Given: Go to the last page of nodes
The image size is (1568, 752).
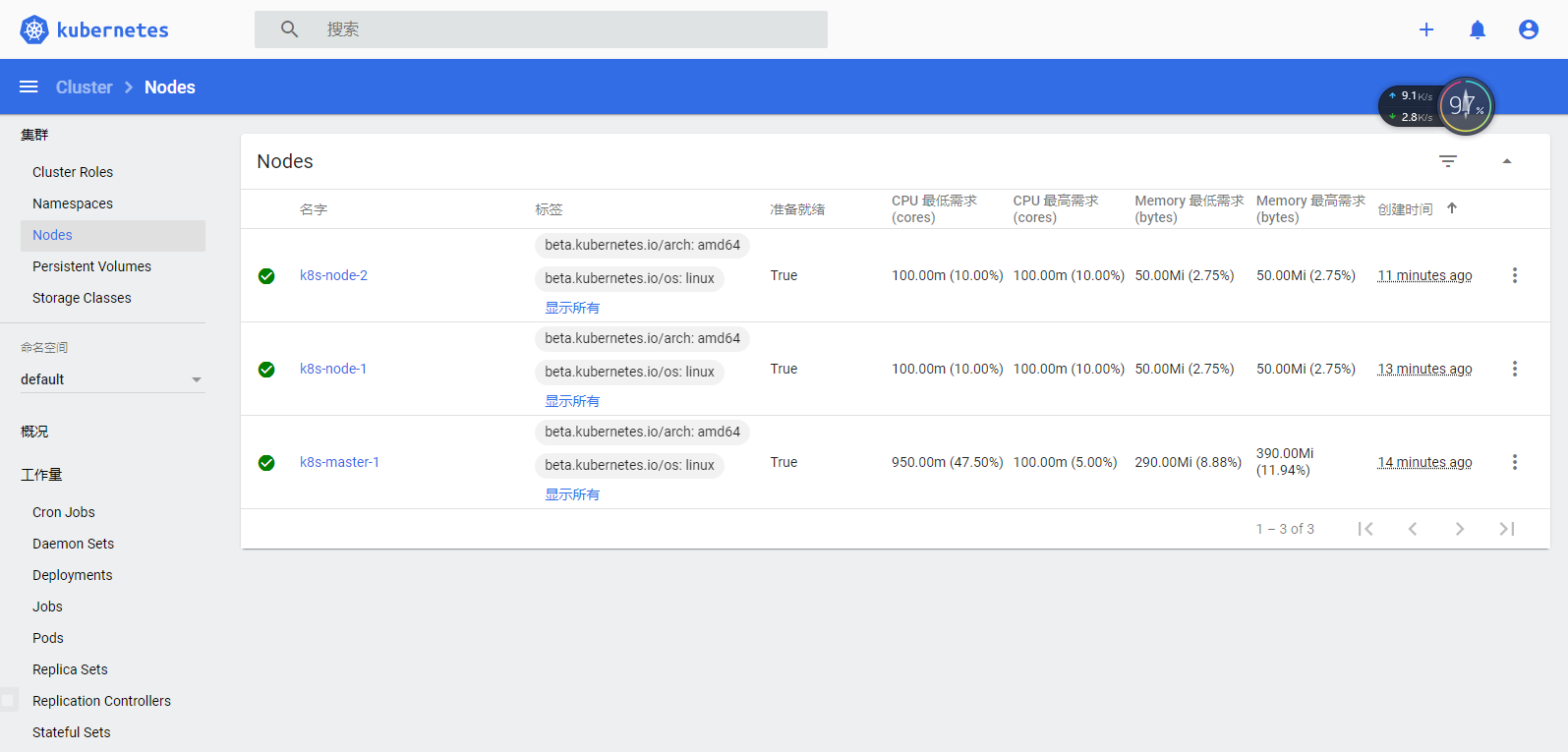Looking at the screenshot, I should tap(1507, 529).
